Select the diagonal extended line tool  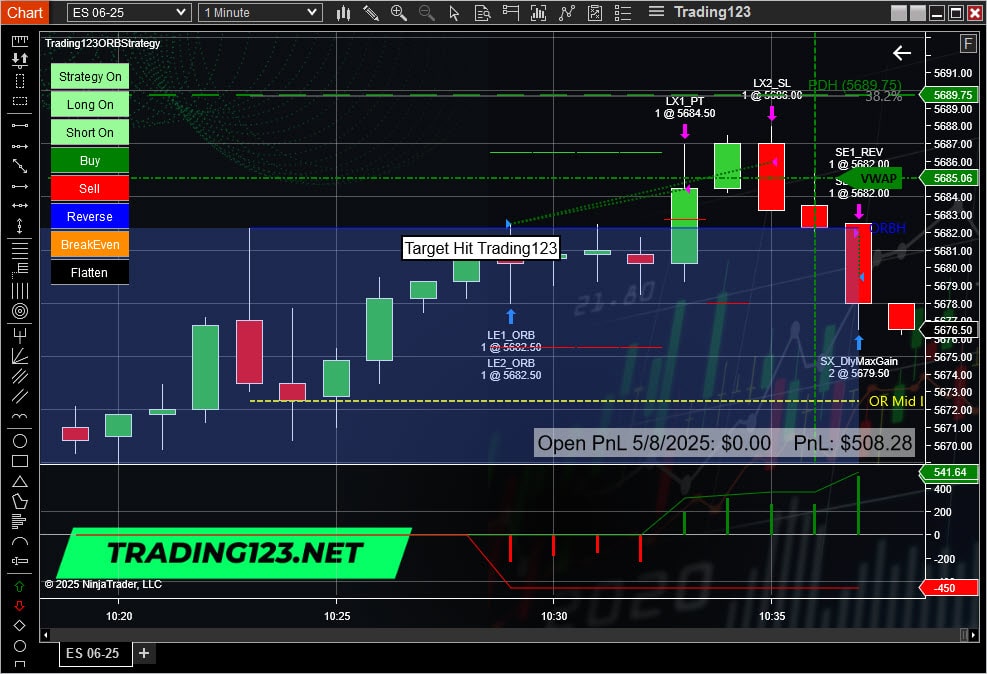pos(20,166)
